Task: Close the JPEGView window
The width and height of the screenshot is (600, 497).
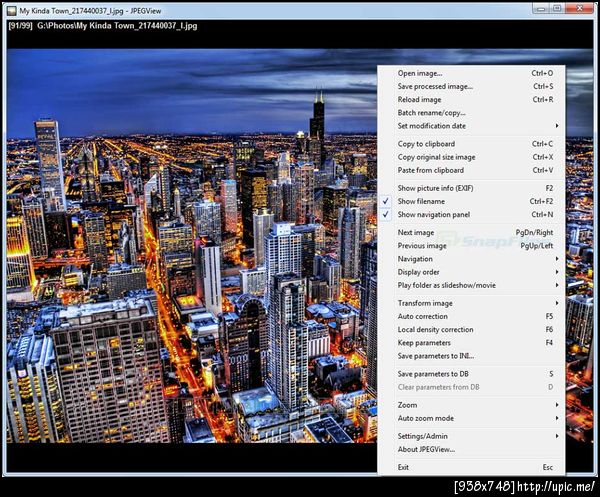Action: (x=580, y=8)
